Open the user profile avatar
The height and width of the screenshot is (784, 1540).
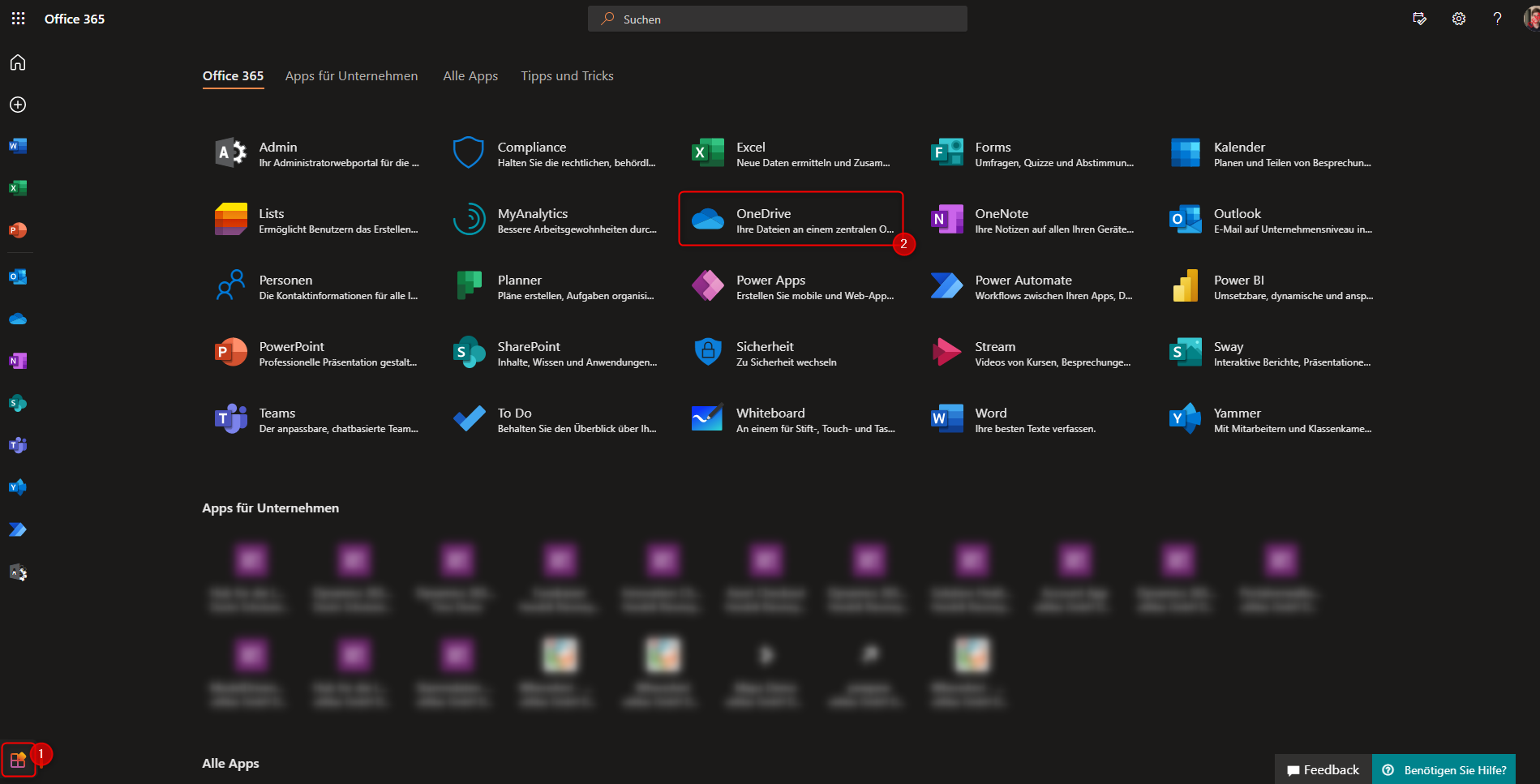1530,19
